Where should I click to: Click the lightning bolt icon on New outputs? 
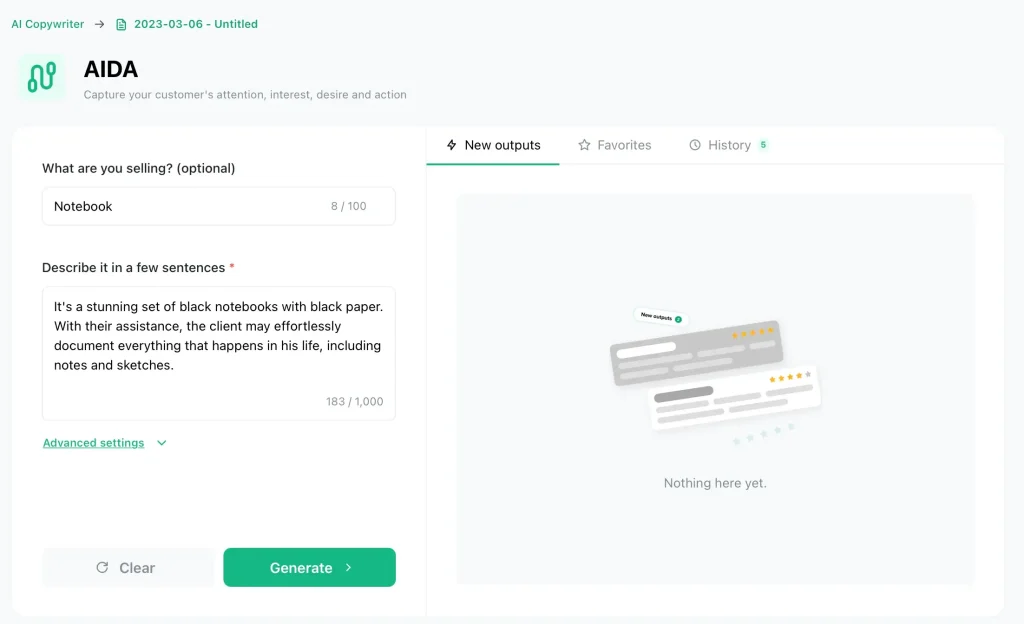(x=452, y=145)
